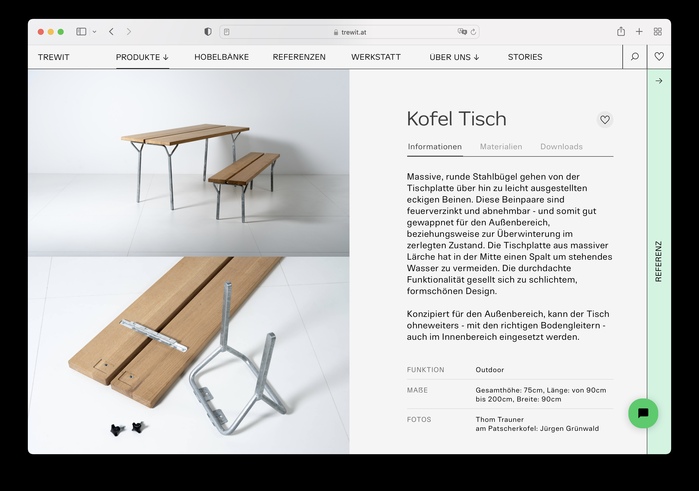Image resolution: width=699 pixels, height=491 pixels.
Task: Go forward with the next arrow
Action: 129,32
